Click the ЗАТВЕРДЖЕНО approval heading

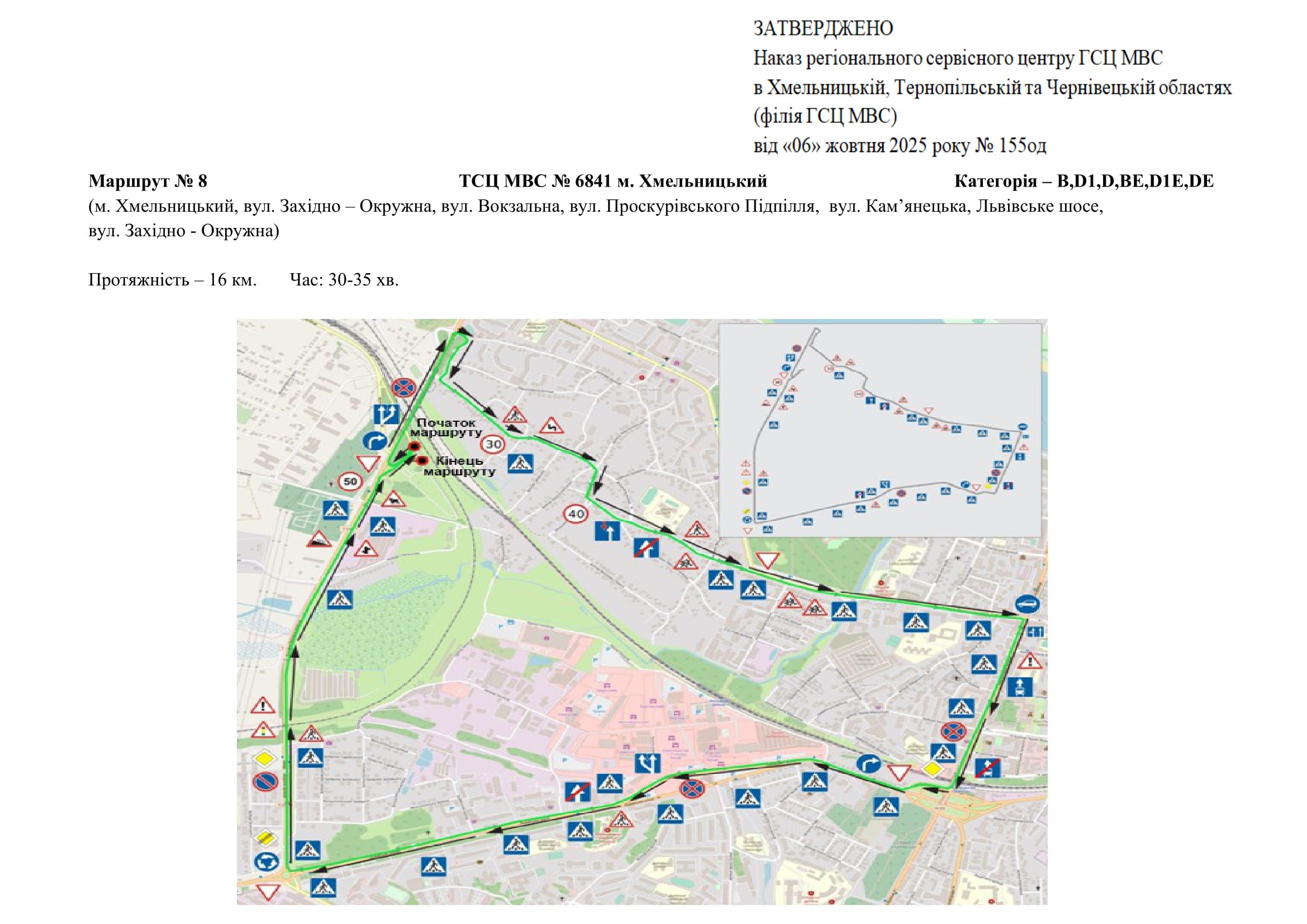823,28
